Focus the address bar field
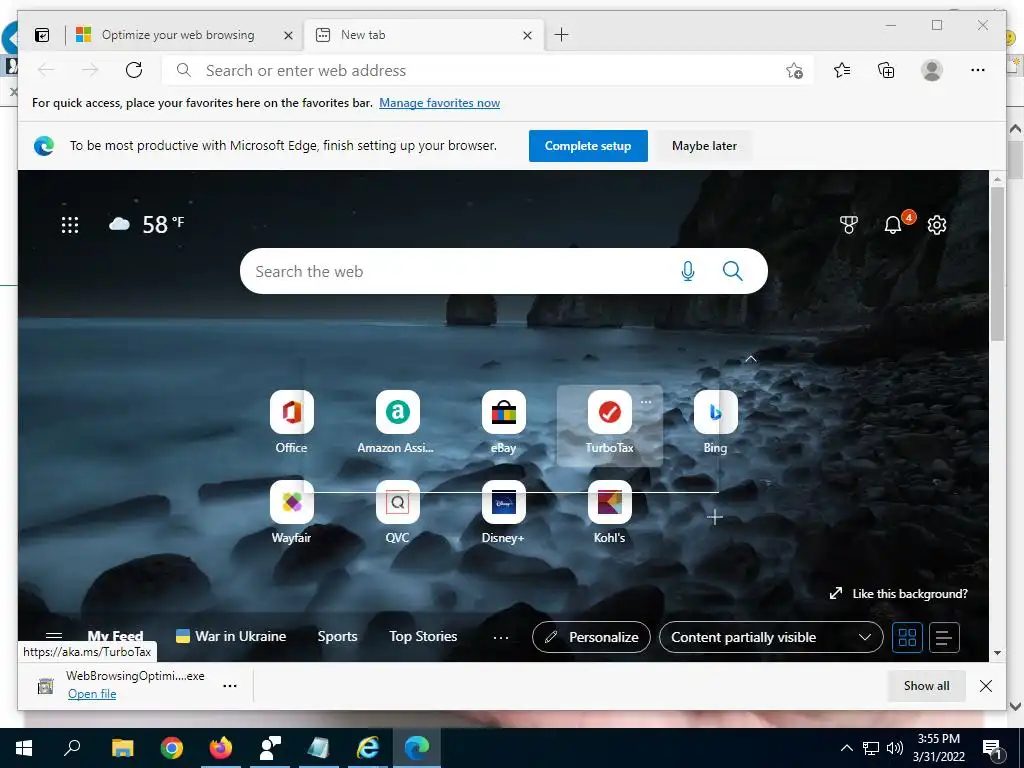 487,70
